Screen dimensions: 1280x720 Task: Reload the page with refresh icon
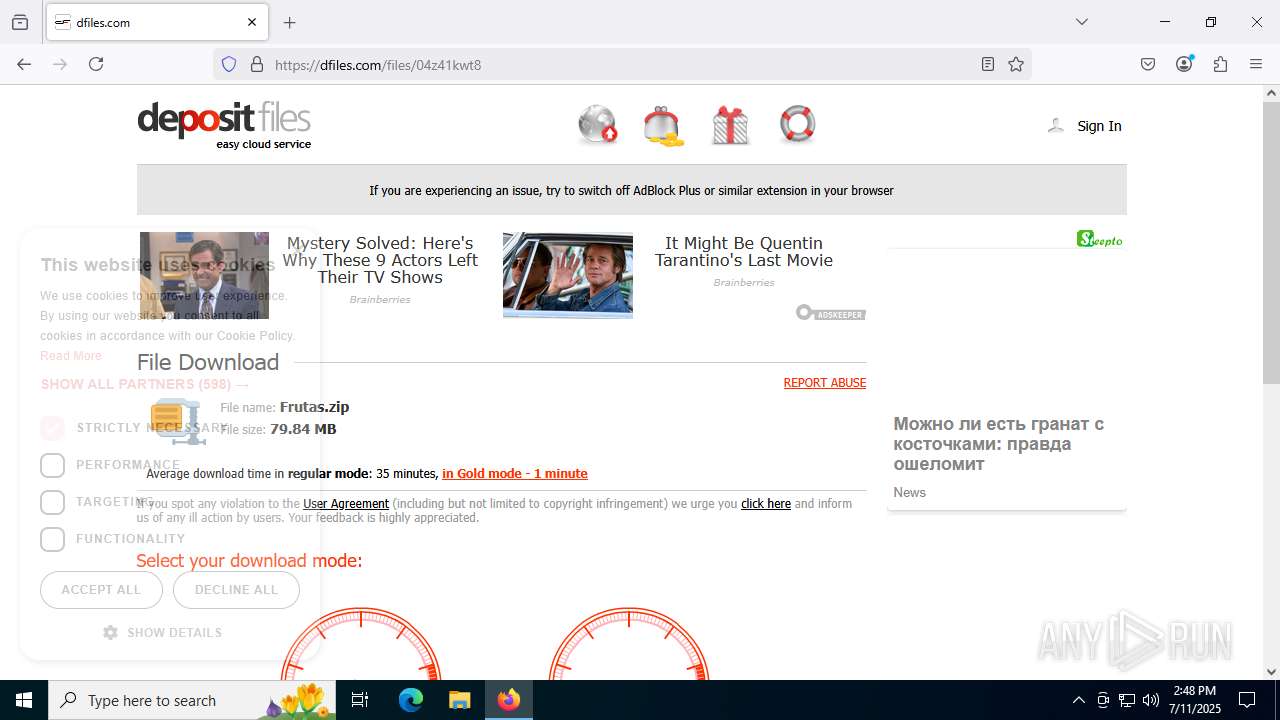coord(96,64)
